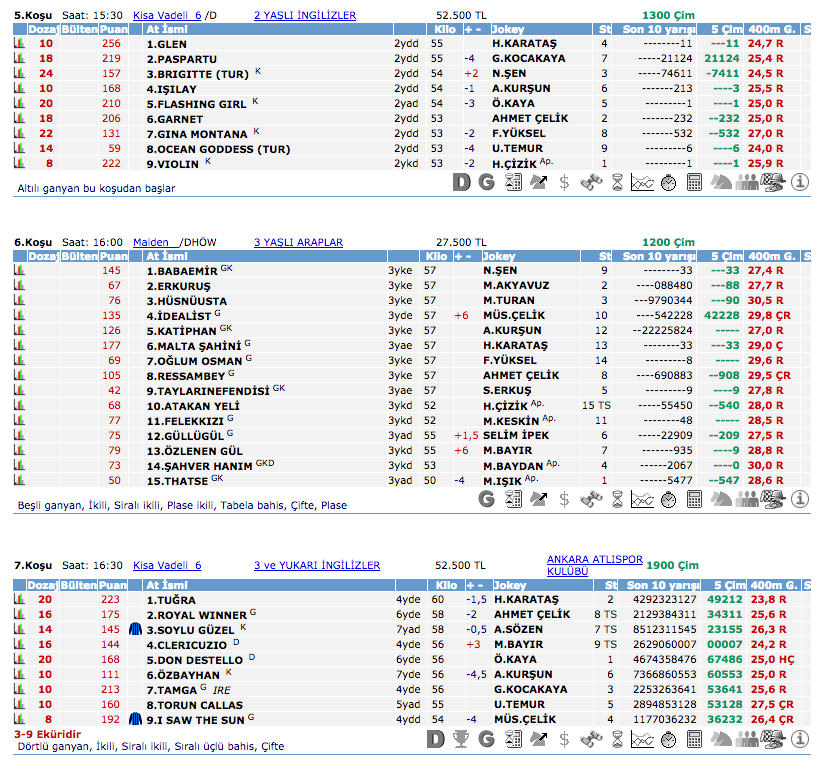This screenshot has width=822, height=764.
Task: Click the bar chart icon beside 1.GLEN
Action: [x=19, y=44]
